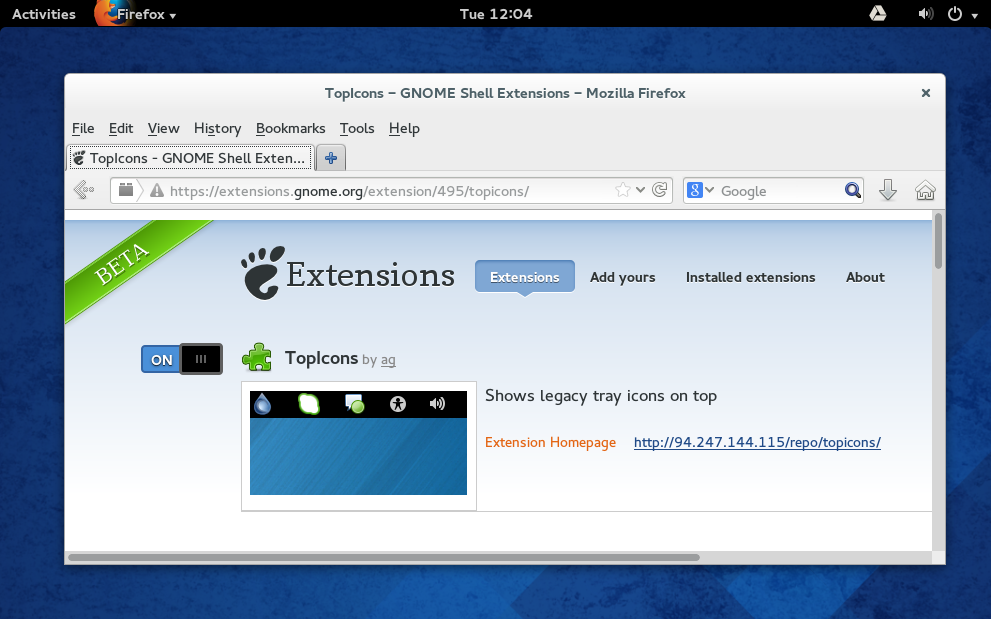The width and height of the screenshot is (991, 619).
Task: Open a new tab with plus button
Action: click(x=331, y=158)
